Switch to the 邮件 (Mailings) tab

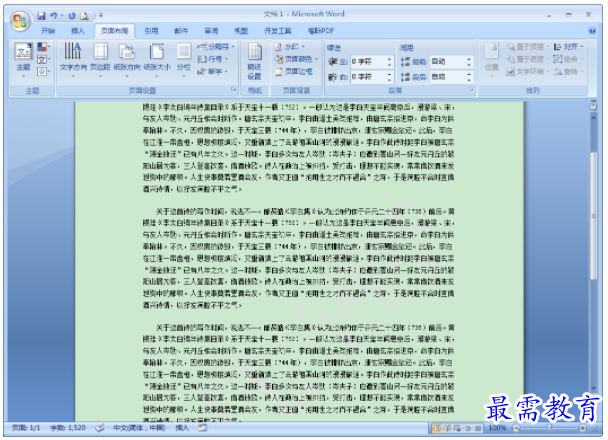click(x=181, y=31)
